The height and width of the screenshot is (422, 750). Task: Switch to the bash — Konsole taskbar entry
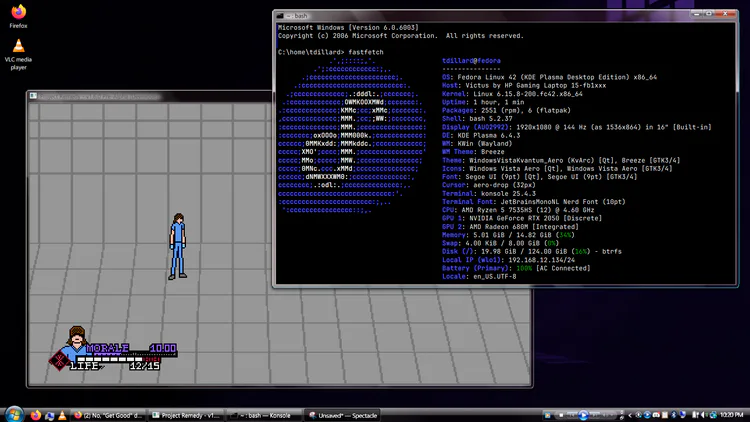(264, 415)
